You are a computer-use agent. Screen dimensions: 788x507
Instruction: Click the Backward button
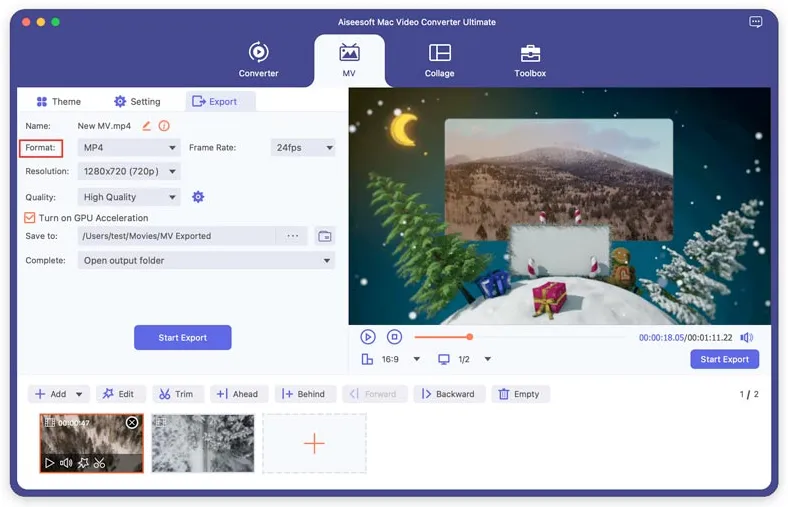(448, 394)
